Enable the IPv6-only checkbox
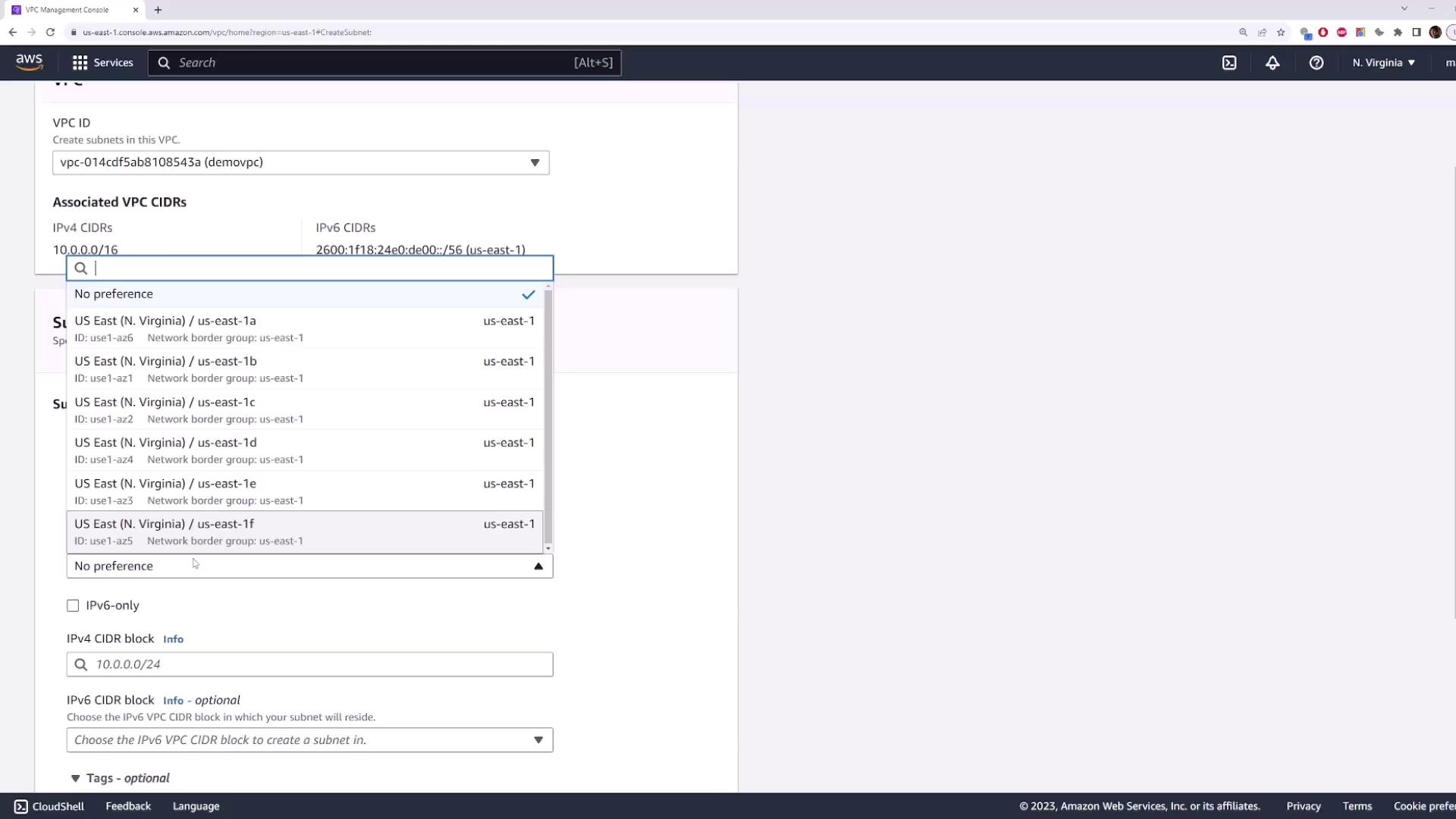 (73, 605)
